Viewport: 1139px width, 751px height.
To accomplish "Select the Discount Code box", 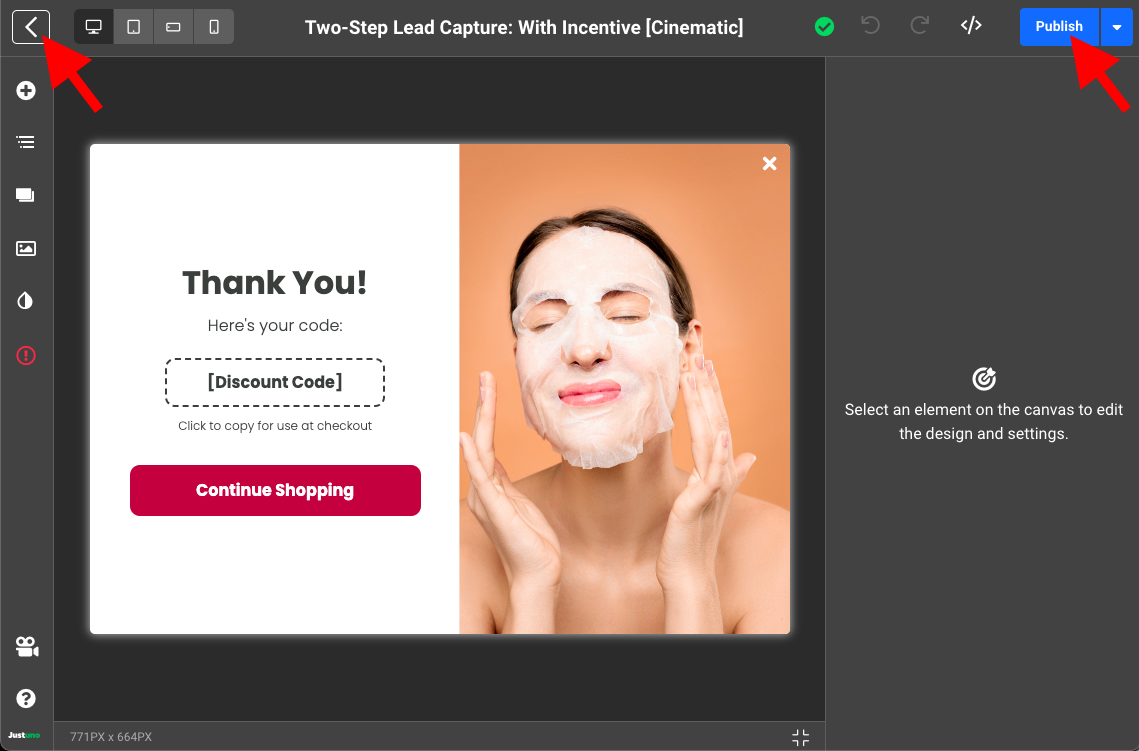I will point(275,382).
